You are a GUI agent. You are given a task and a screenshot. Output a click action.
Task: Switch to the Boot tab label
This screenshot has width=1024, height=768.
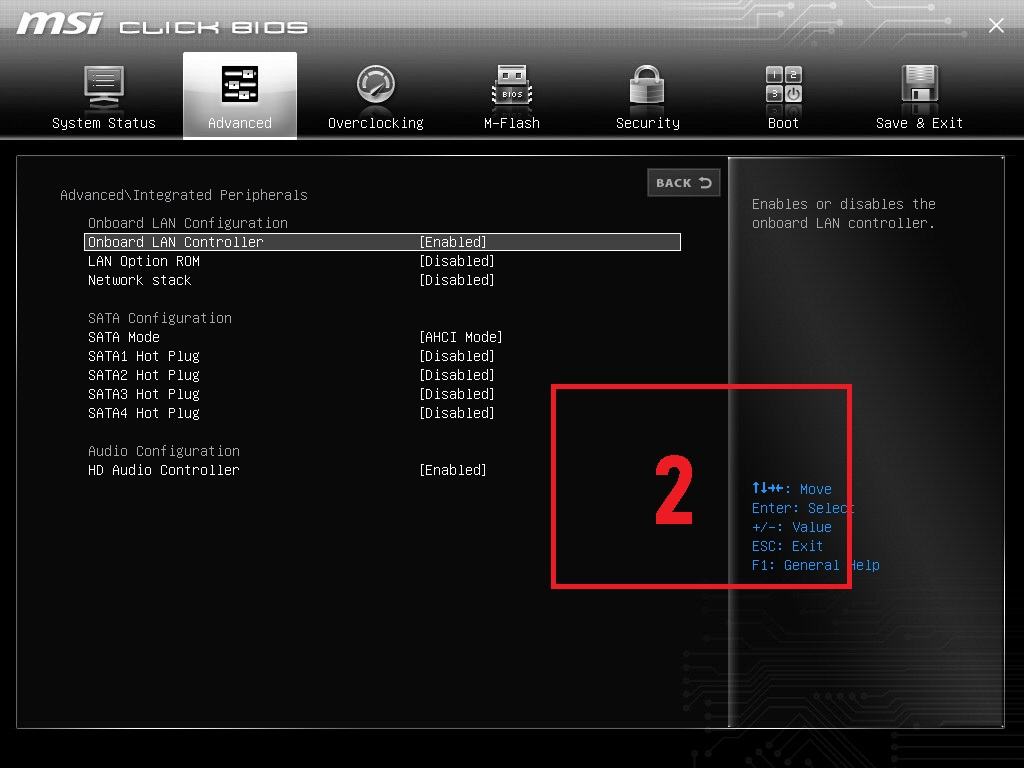[783, 123]
